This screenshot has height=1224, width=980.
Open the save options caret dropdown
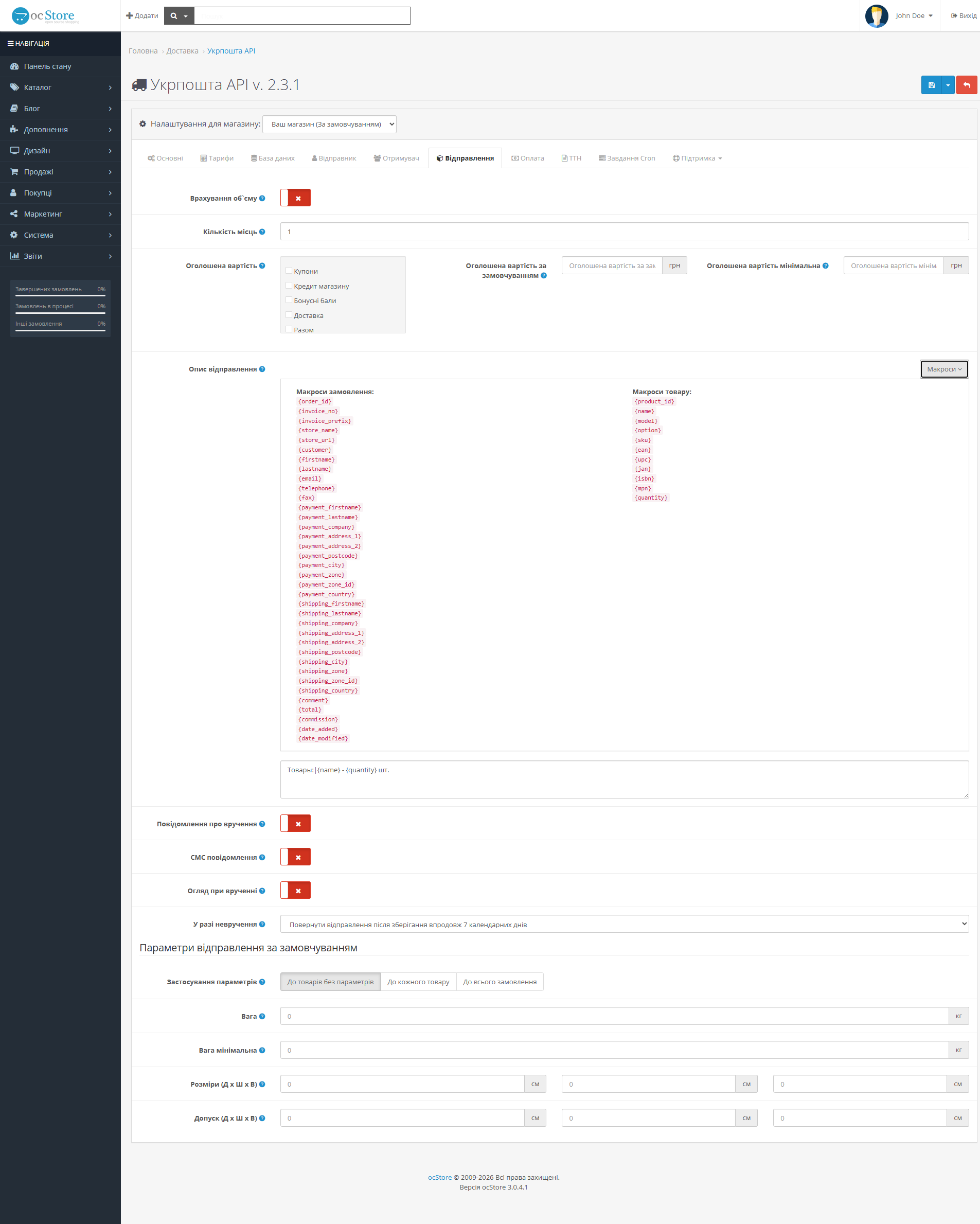[x=948, y=85]
